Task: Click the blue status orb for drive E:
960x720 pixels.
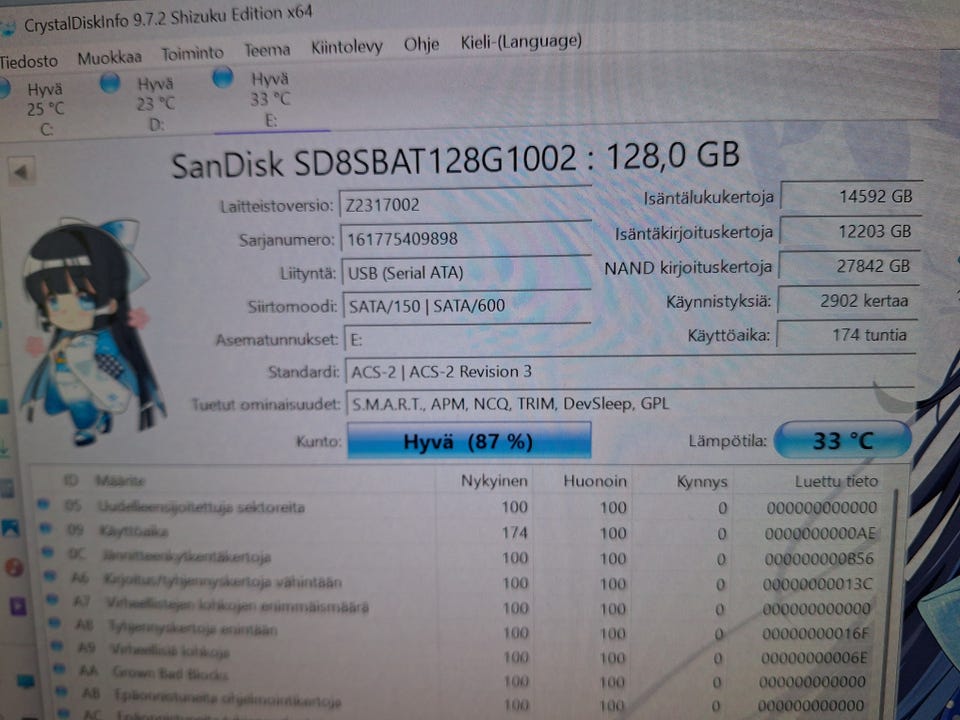Action: pos(222,77)
